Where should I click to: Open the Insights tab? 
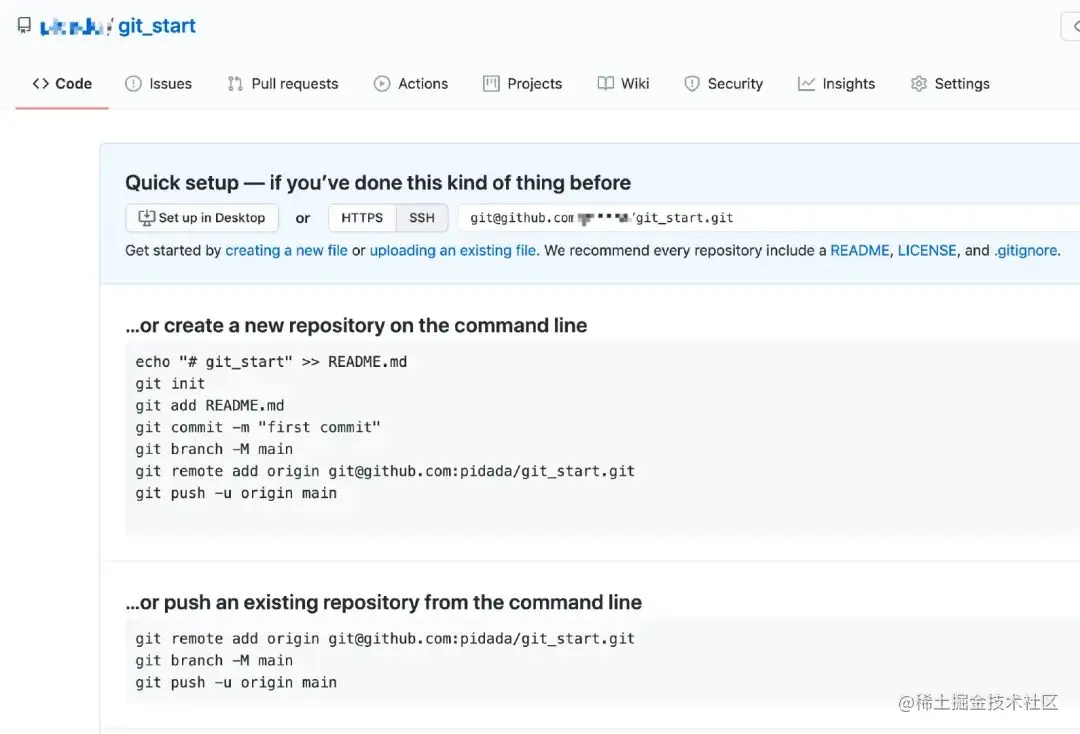836,83
